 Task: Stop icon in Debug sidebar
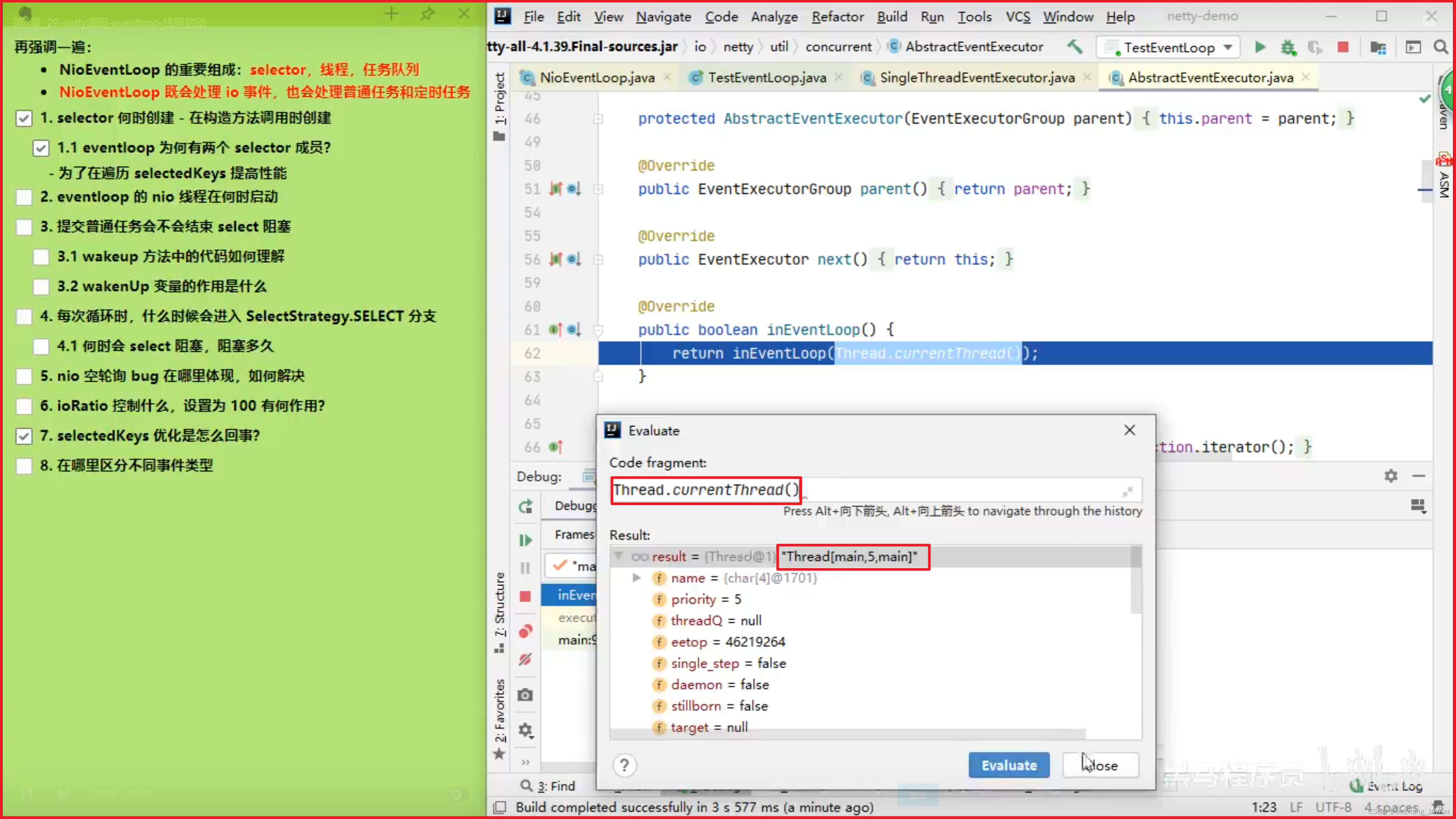click(525, 597)
